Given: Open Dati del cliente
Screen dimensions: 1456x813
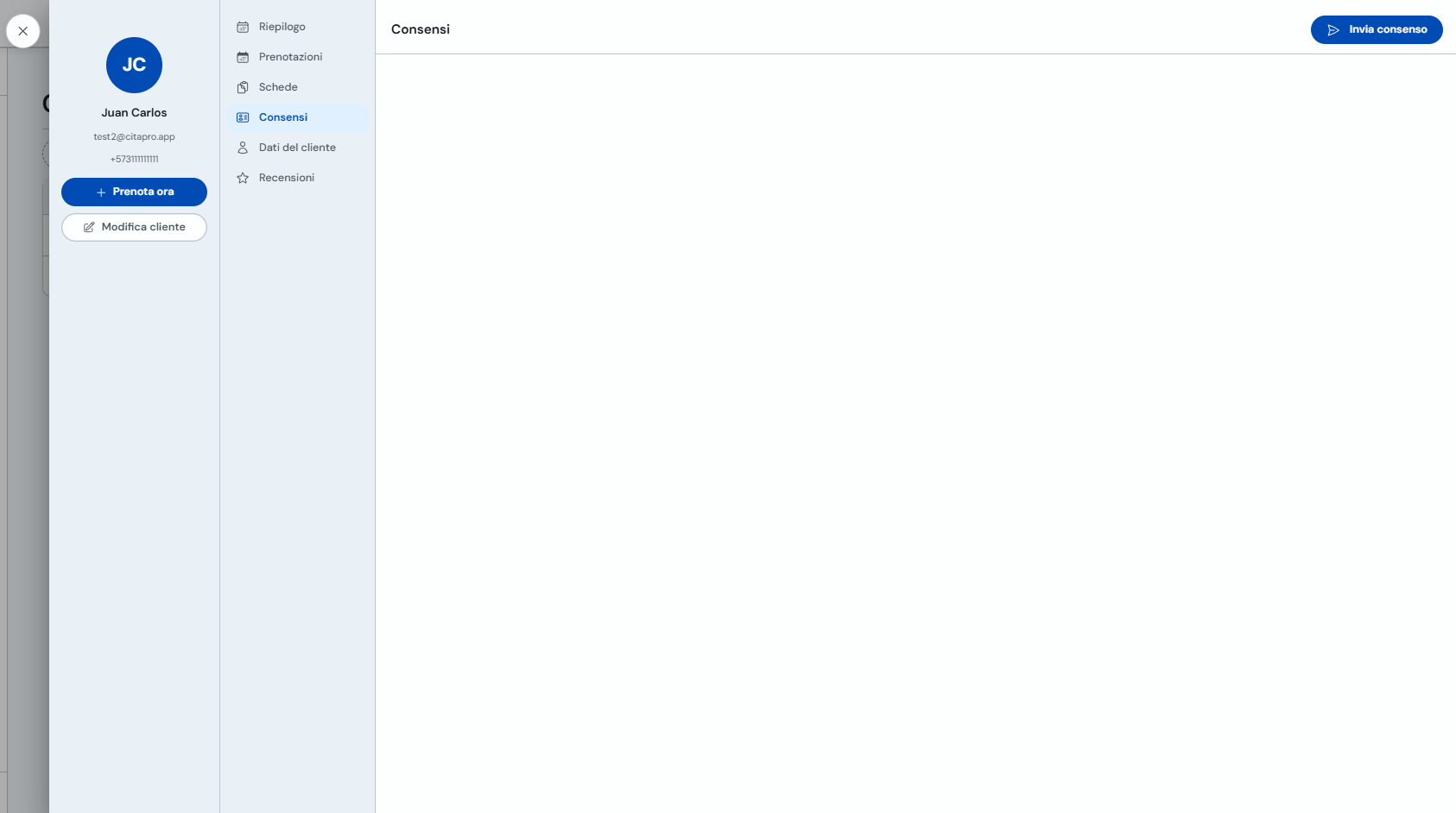Looking at the screenshot, I should pos(297,148).
